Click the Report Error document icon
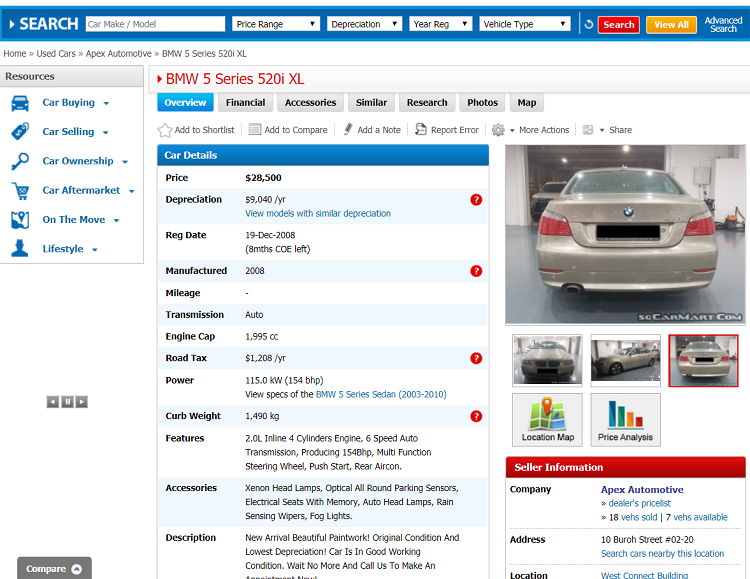Image resolution: width=750 pixels, height=579 pixels. [x=420, y=129]
